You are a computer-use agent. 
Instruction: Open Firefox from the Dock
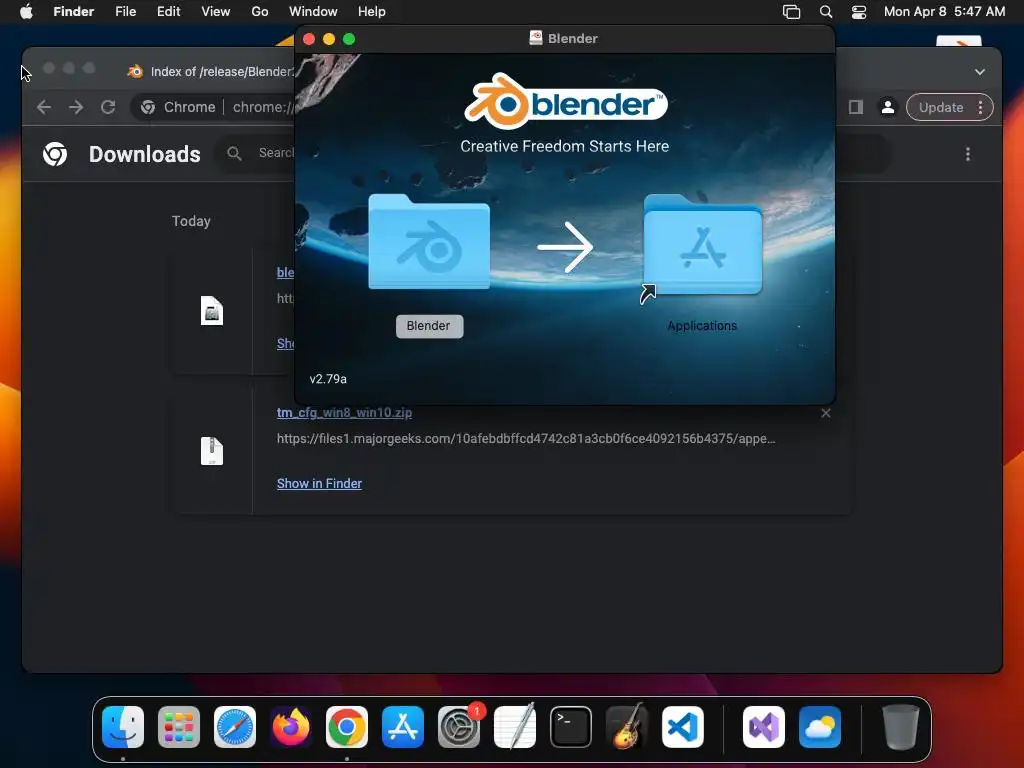[291, 727]
